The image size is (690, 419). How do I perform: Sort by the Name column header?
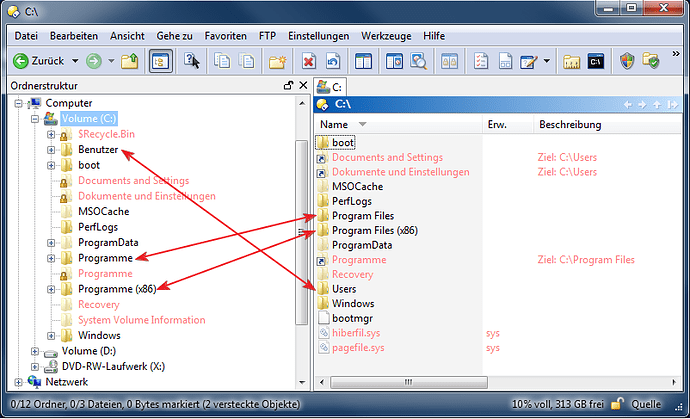coord(334,124)
